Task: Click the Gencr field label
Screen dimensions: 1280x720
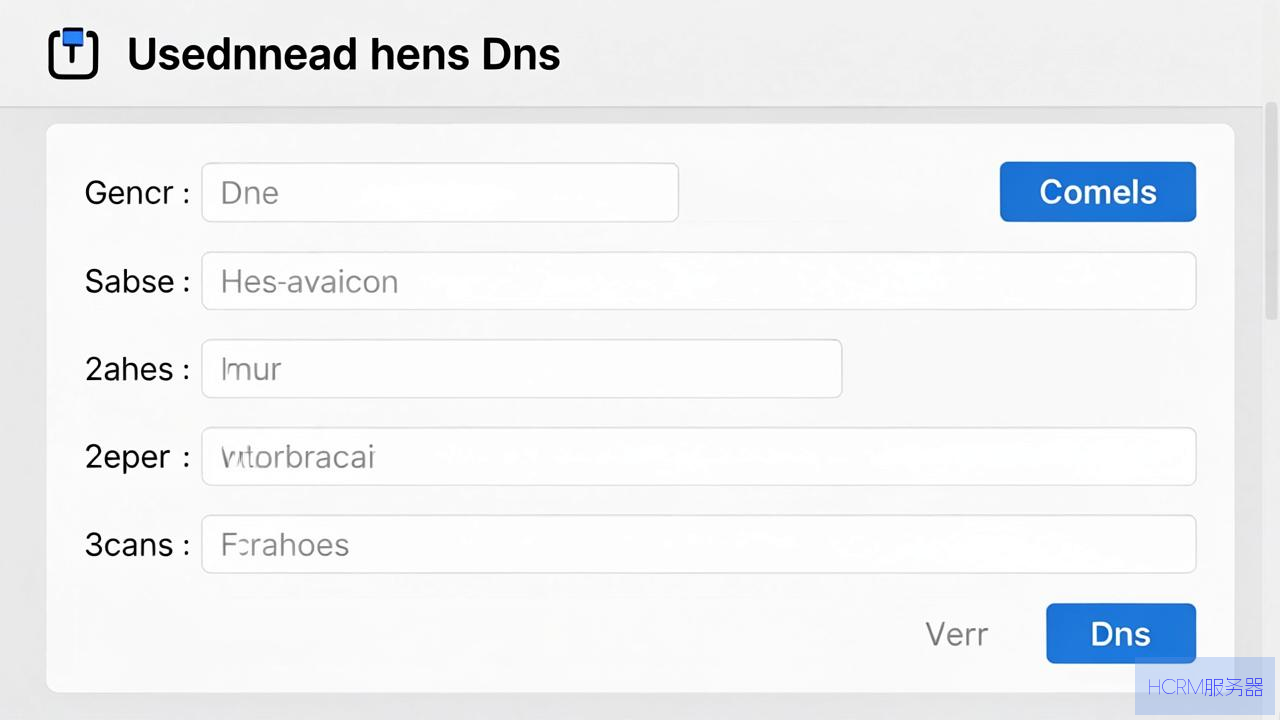Action: 137,192
